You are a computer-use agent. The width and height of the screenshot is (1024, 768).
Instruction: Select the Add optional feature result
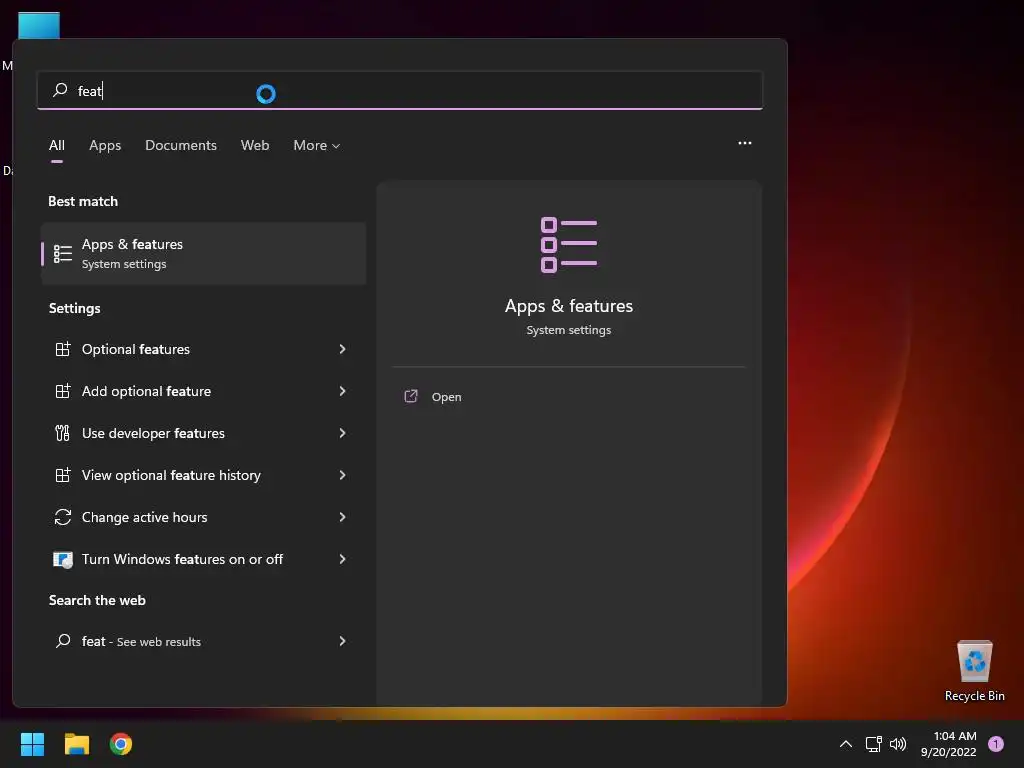pyautogui.click(x=204, y=391)
